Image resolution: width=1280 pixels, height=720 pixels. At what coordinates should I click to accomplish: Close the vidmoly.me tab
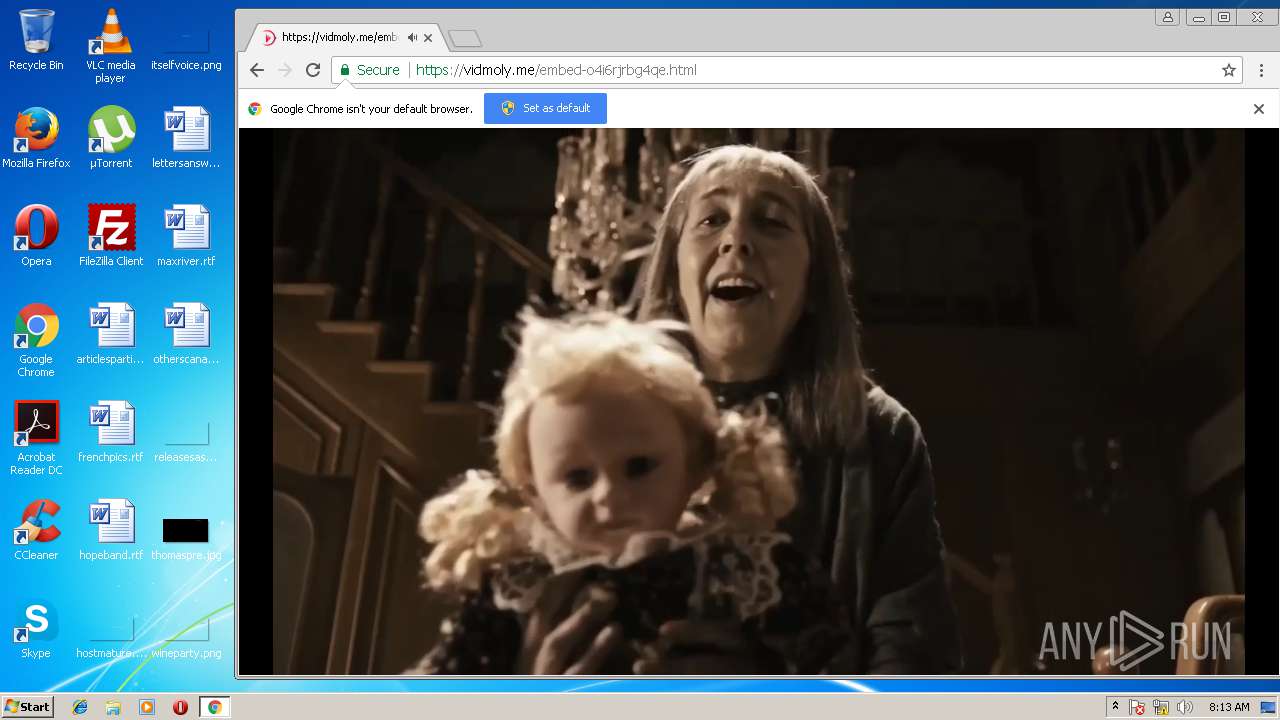(x=428, y=38)
